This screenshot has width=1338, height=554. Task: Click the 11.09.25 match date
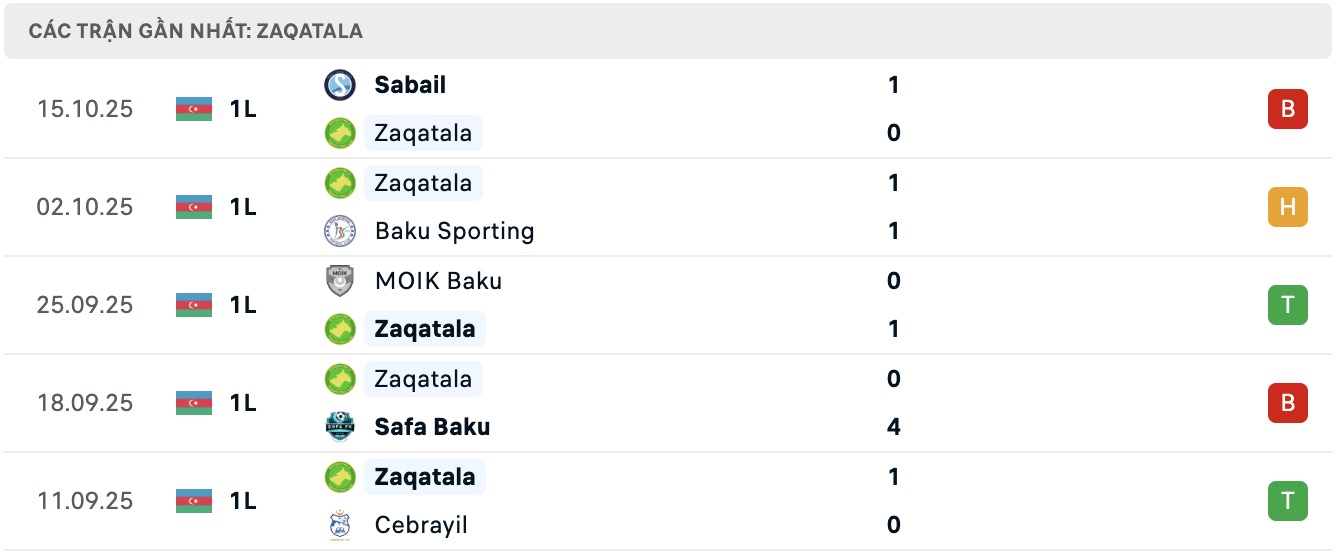(85, 501)
